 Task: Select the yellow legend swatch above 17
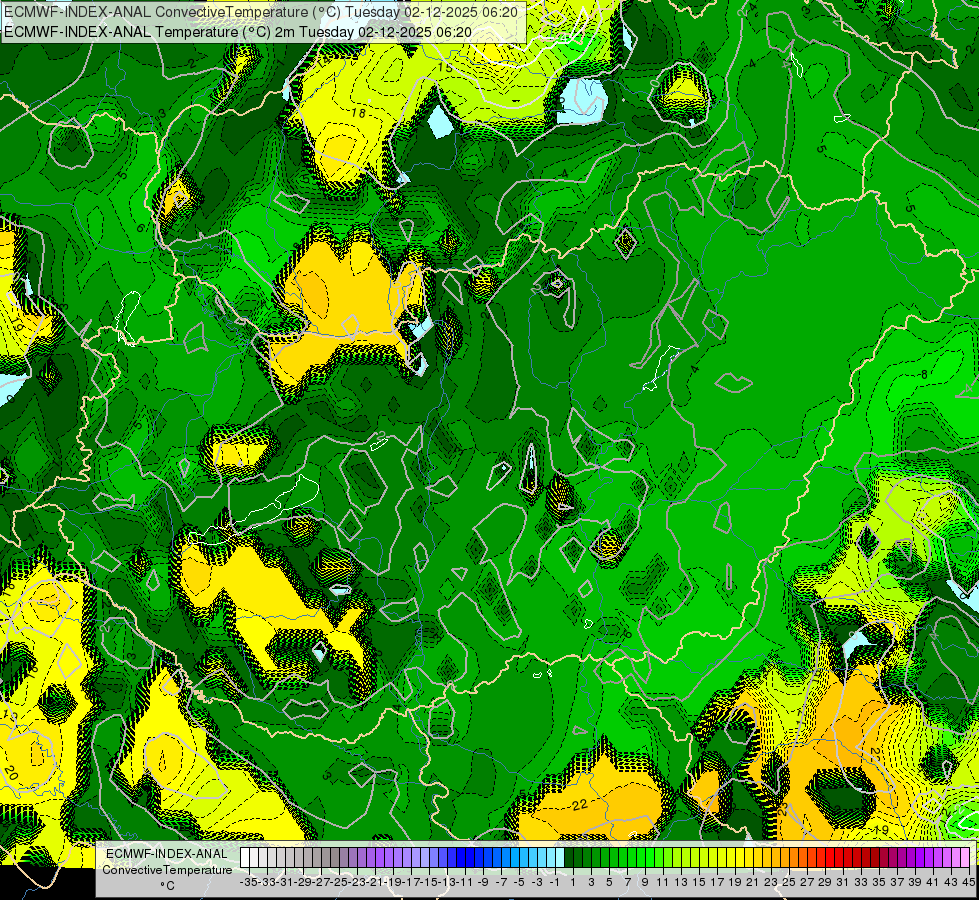click(x=712, y=858)
